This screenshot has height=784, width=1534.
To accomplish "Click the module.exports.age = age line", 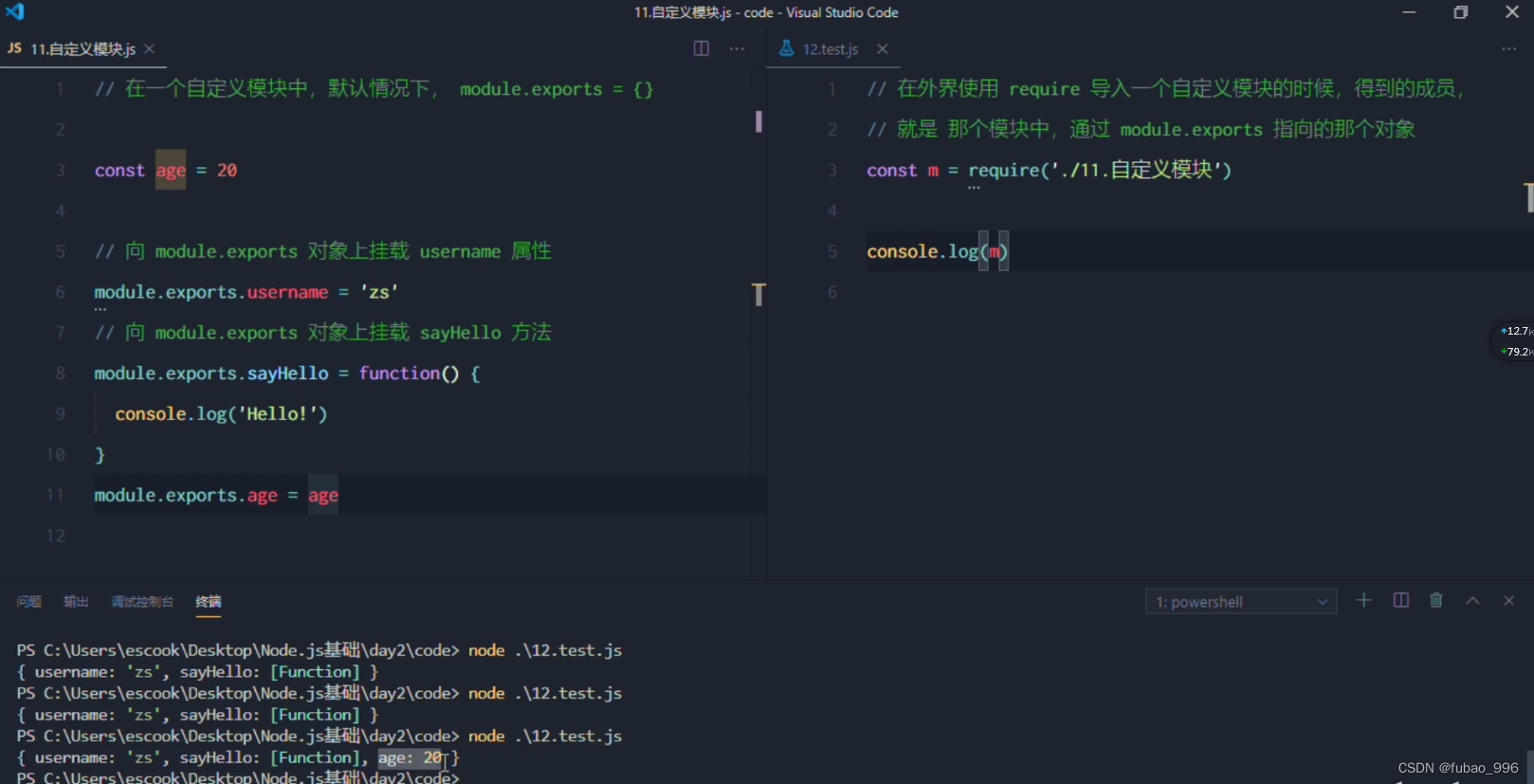I will point(216,496).
